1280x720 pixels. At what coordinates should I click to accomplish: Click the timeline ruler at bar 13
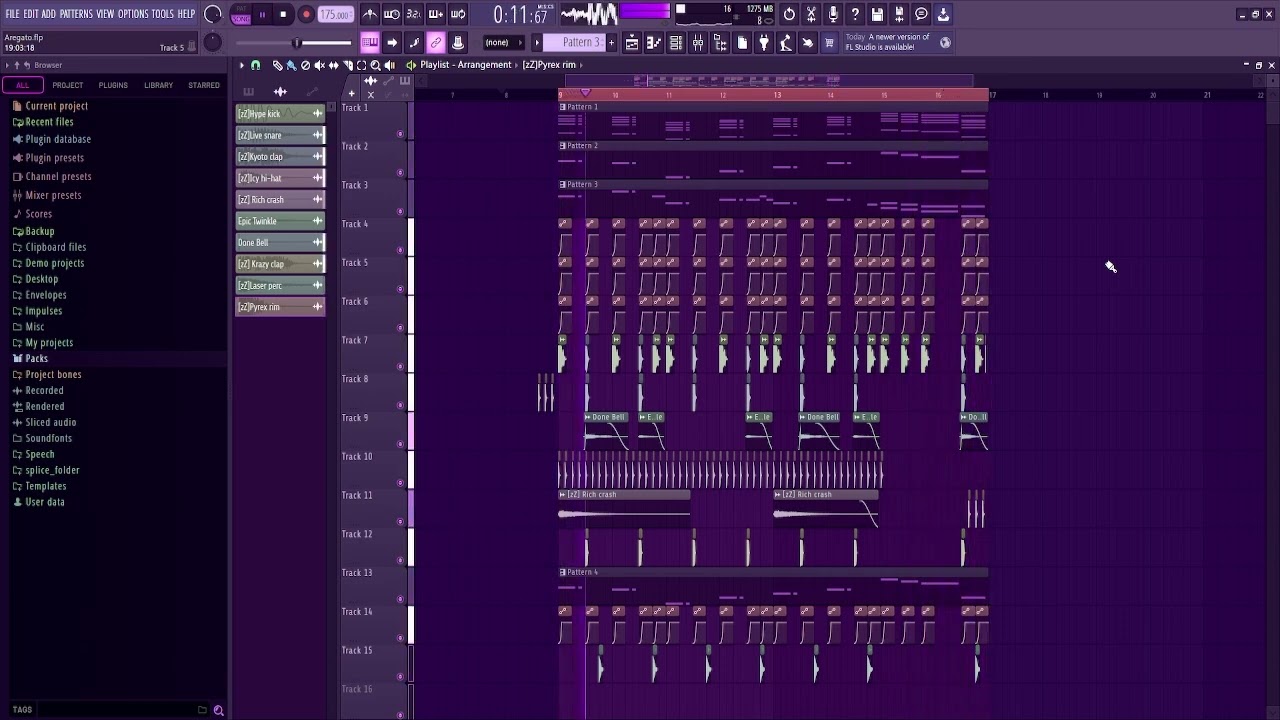pos(777,95)
